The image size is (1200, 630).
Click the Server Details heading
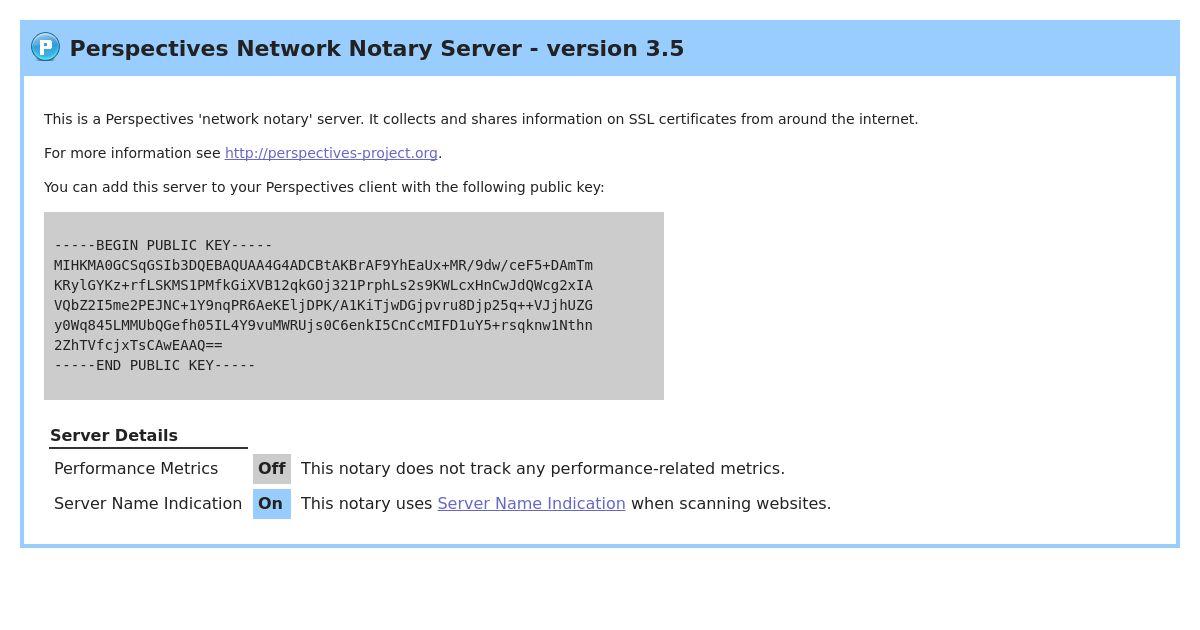(114, 435)
